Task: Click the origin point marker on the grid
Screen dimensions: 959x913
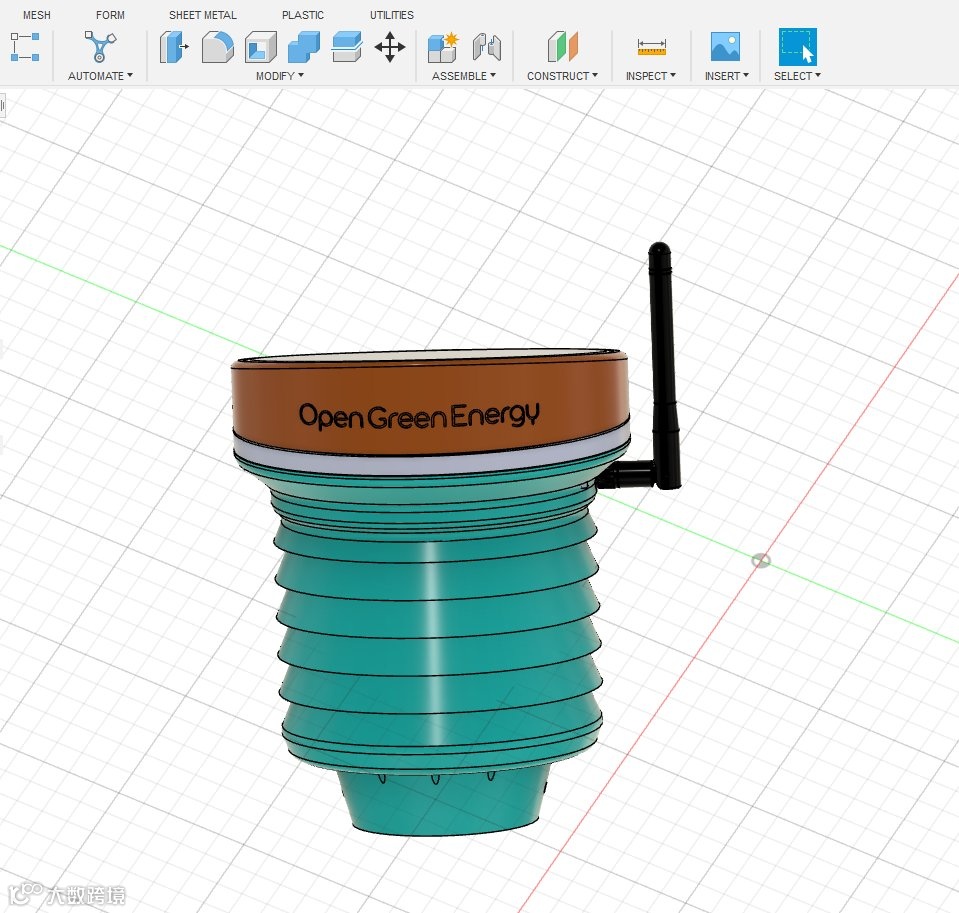Action: 761,560
